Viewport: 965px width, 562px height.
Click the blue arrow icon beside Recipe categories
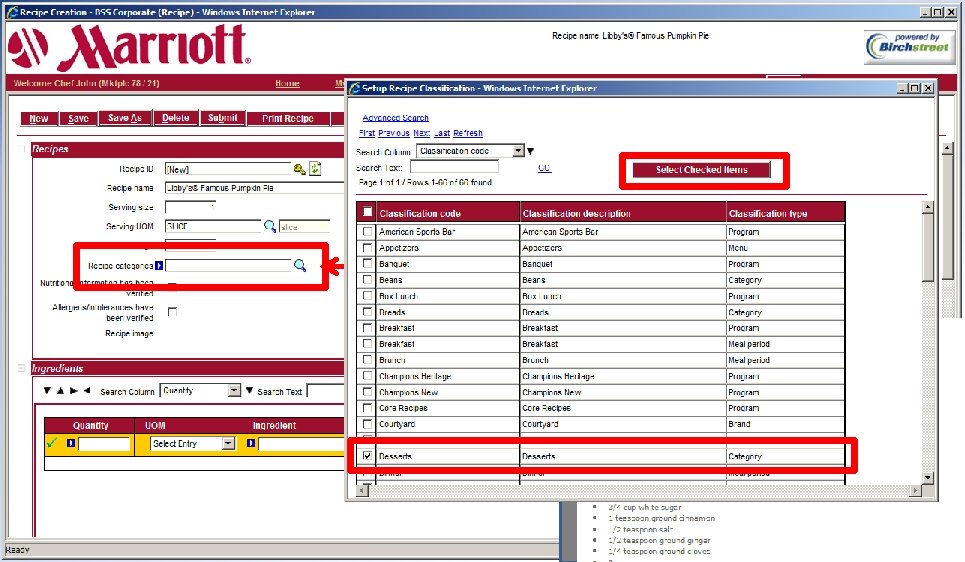(159, 266)
